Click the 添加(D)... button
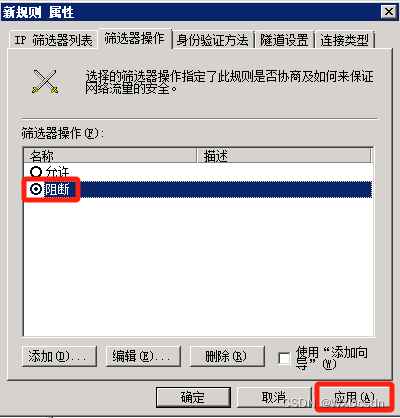 pyautogui.click(x=59, y=356)
